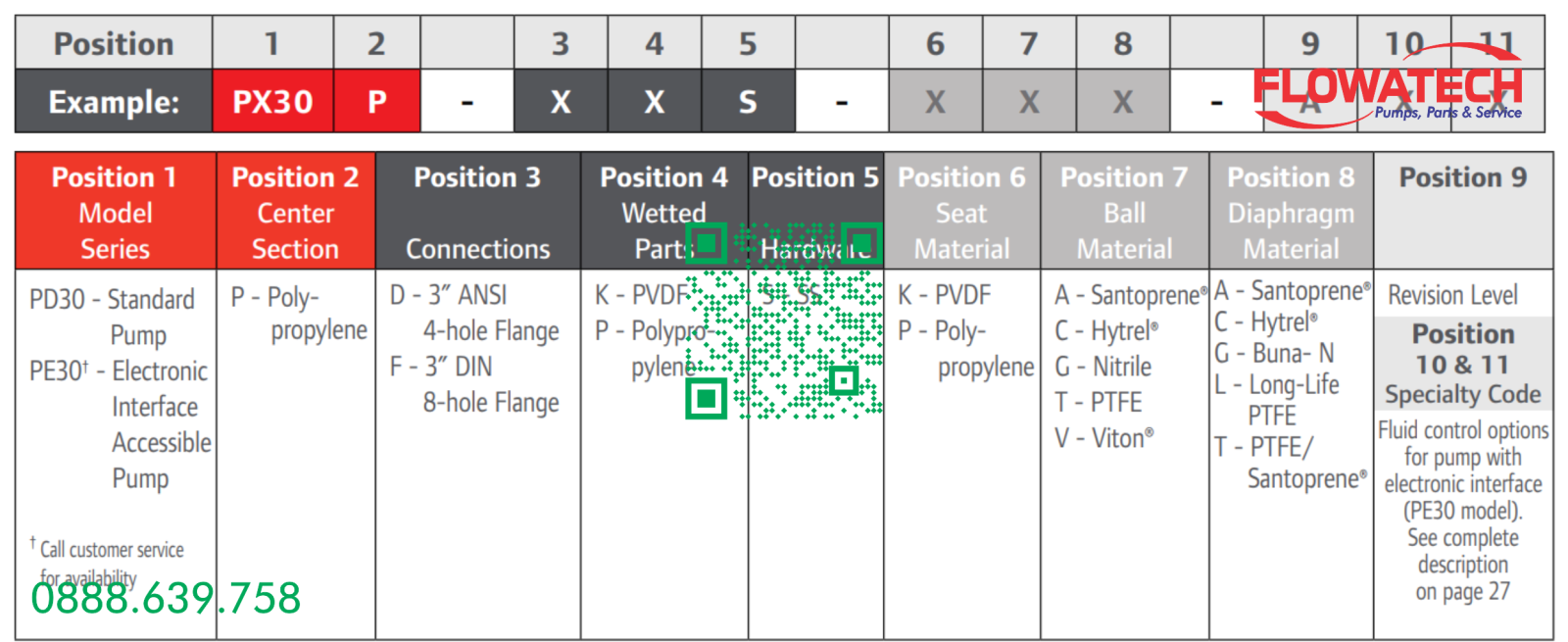
Task: Click the red PX30 example cell
Action: [x=273, y=101]
